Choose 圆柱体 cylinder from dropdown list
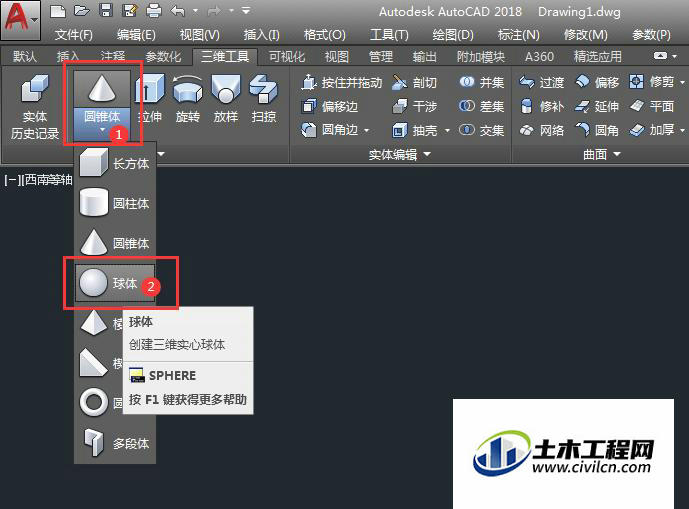 pyautogui.click(x=115, y=203)
